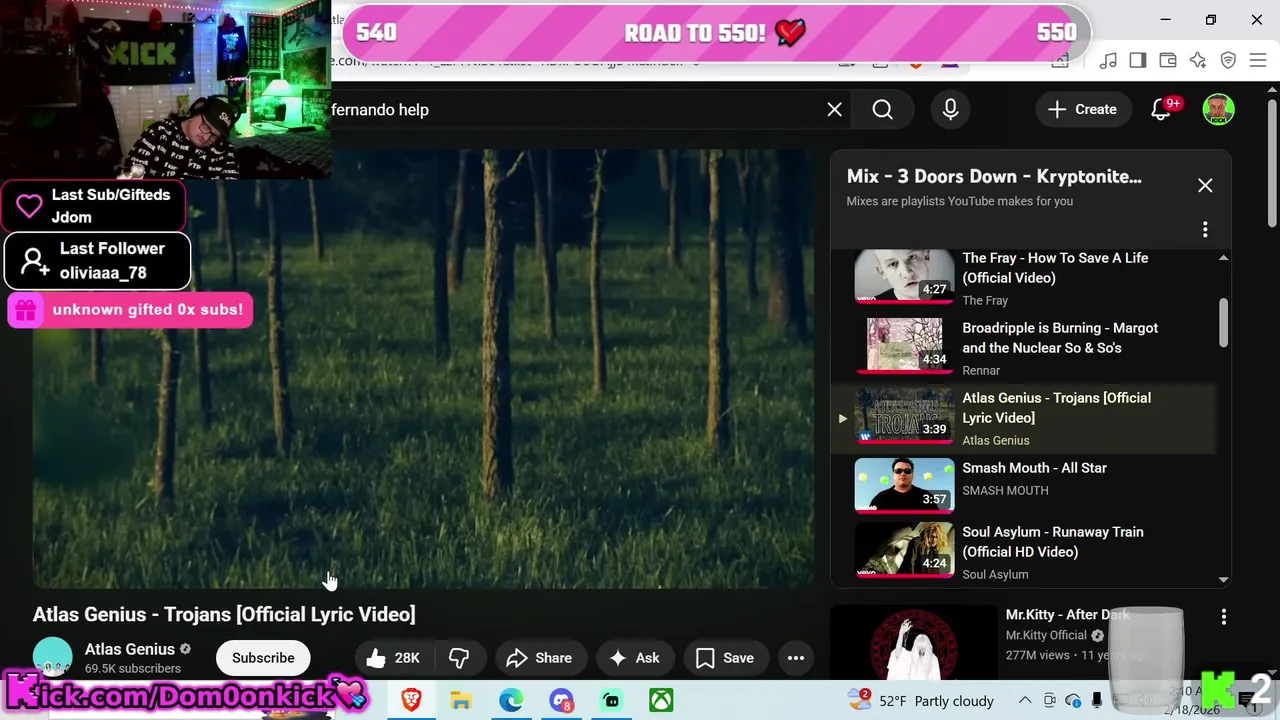This screenshot has height=720, width=1280.
Task: Start voice search with the microphone
Action: point(950,110)
